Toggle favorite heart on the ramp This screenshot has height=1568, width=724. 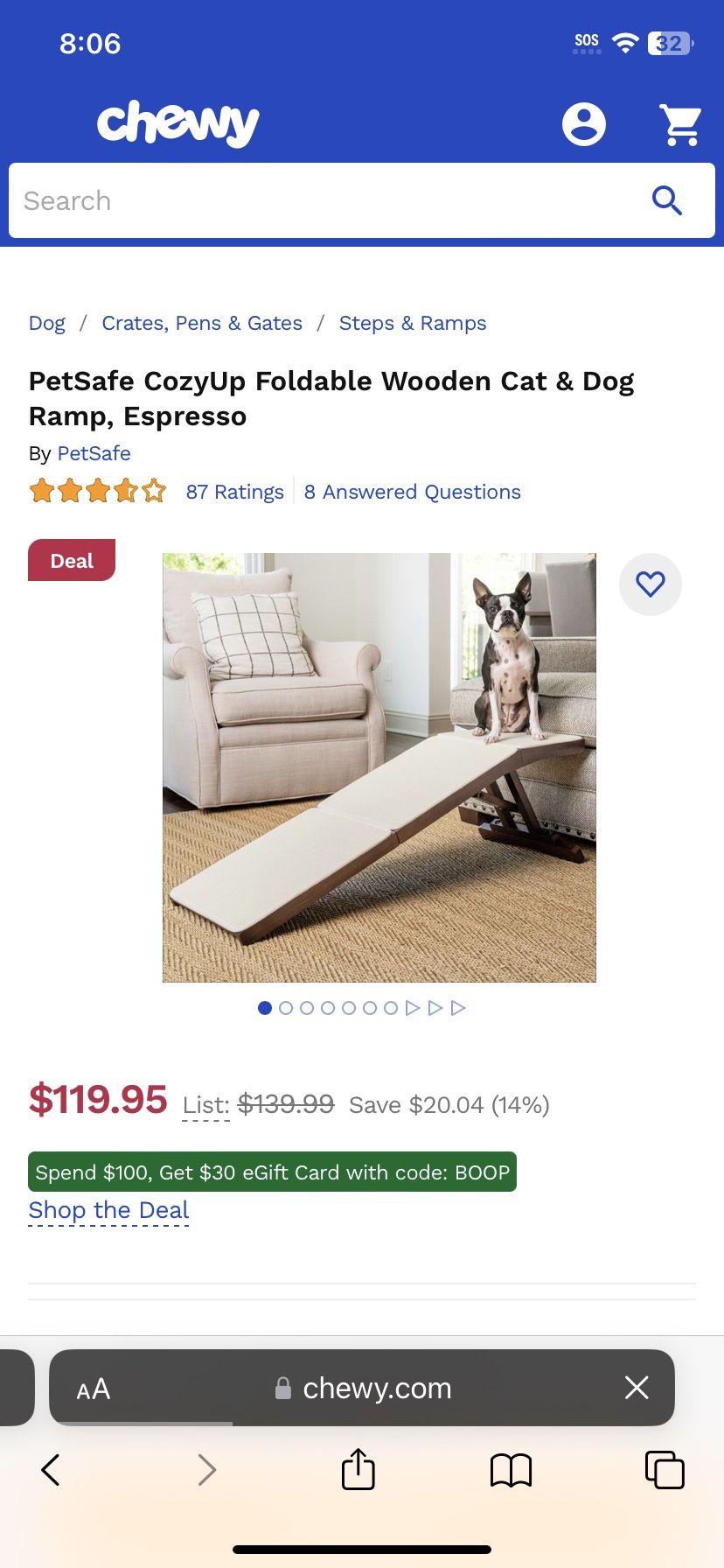point(651,584)
